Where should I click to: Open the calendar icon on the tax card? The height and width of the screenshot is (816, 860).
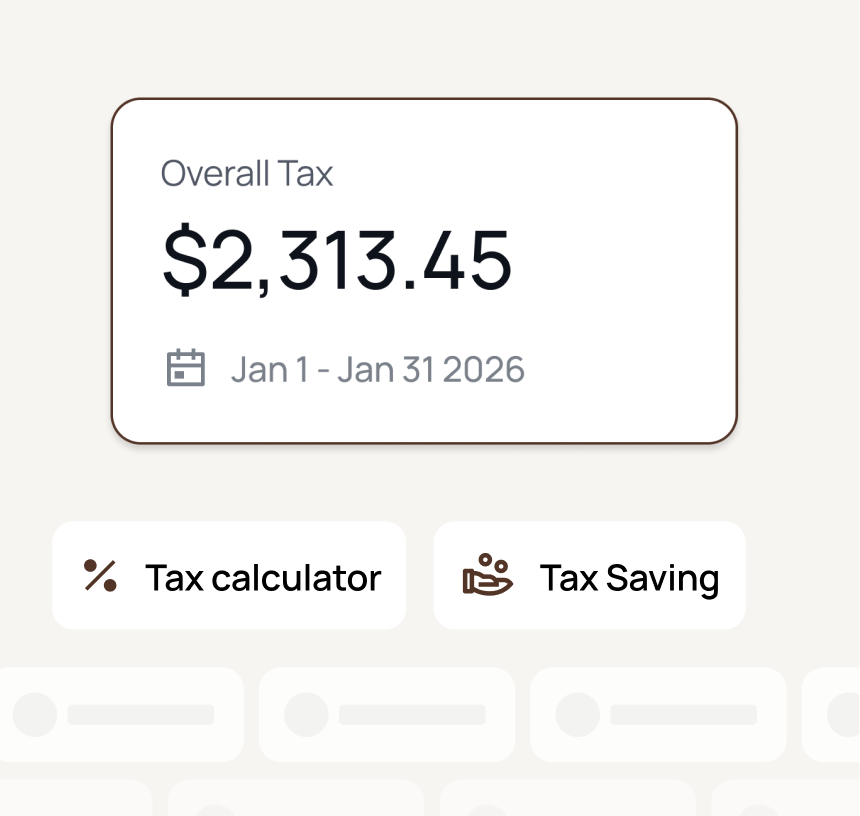coord(186,368)
